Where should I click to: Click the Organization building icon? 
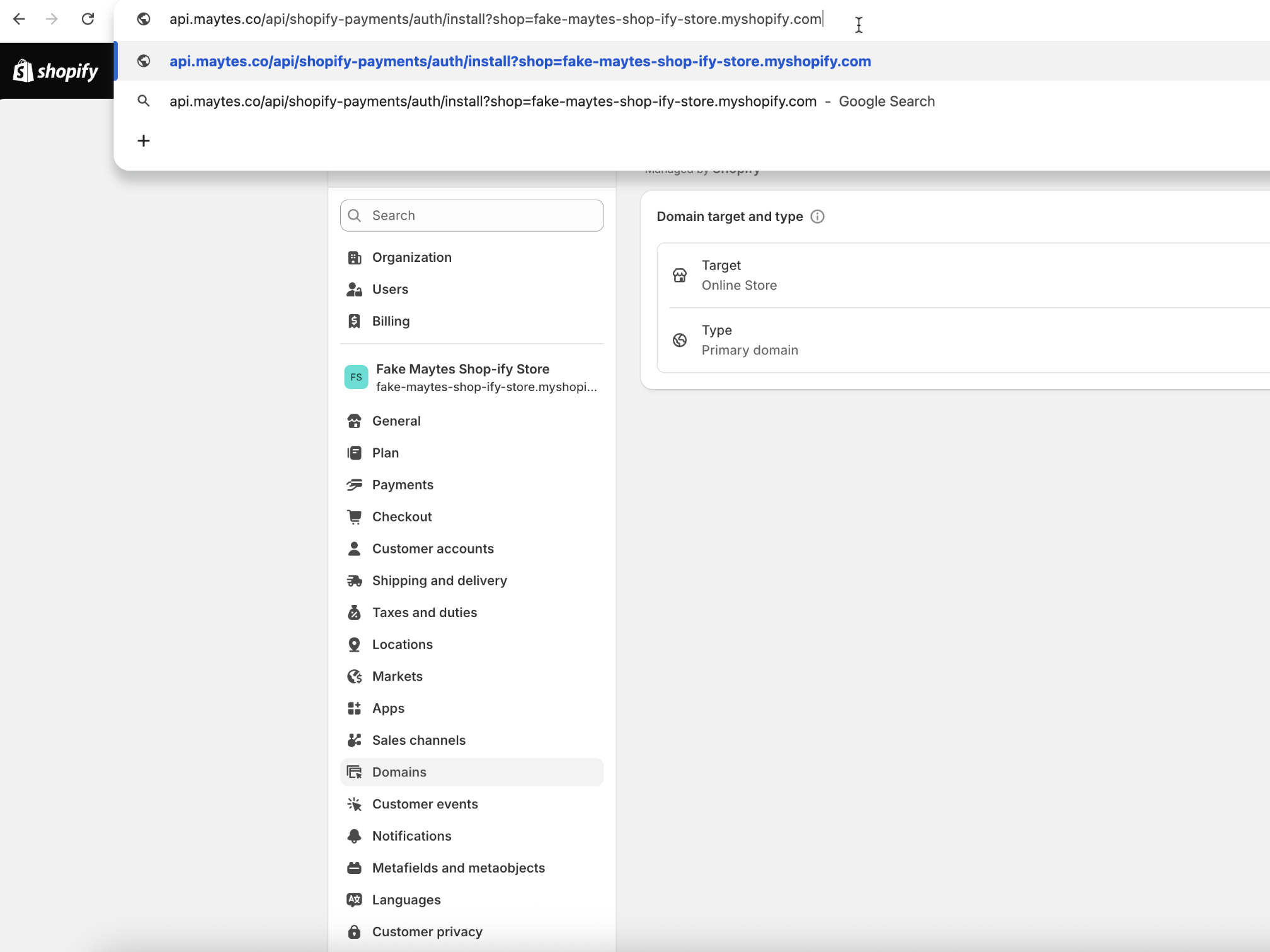pyautogui.click(x=355, y=258)
